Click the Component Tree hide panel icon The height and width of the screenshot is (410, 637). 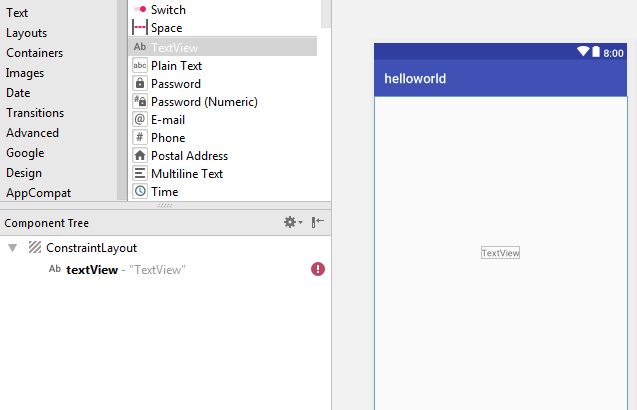click(318, 223)
